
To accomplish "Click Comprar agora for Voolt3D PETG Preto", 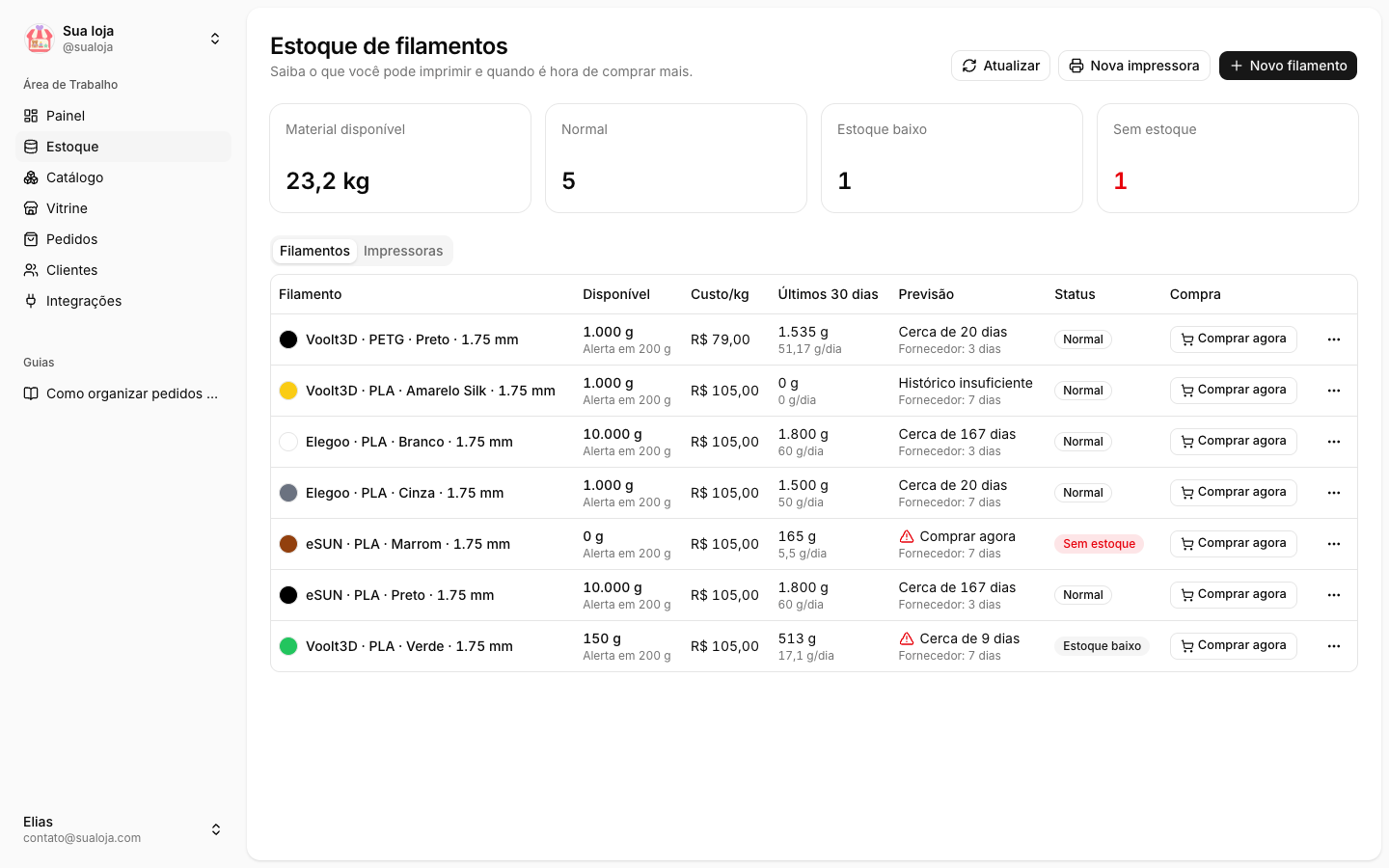I will coord(1234,339).
